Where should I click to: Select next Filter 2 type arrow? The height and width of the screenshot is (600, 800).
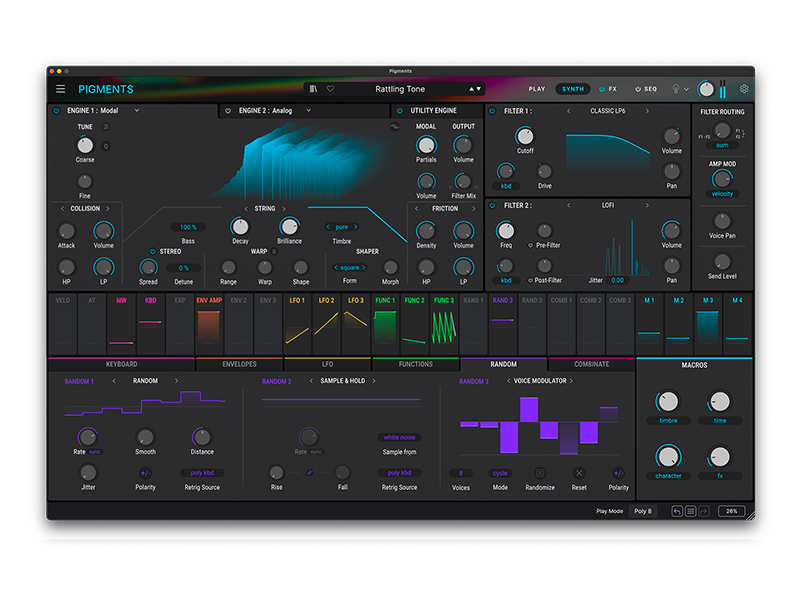(x=647, y=205)
